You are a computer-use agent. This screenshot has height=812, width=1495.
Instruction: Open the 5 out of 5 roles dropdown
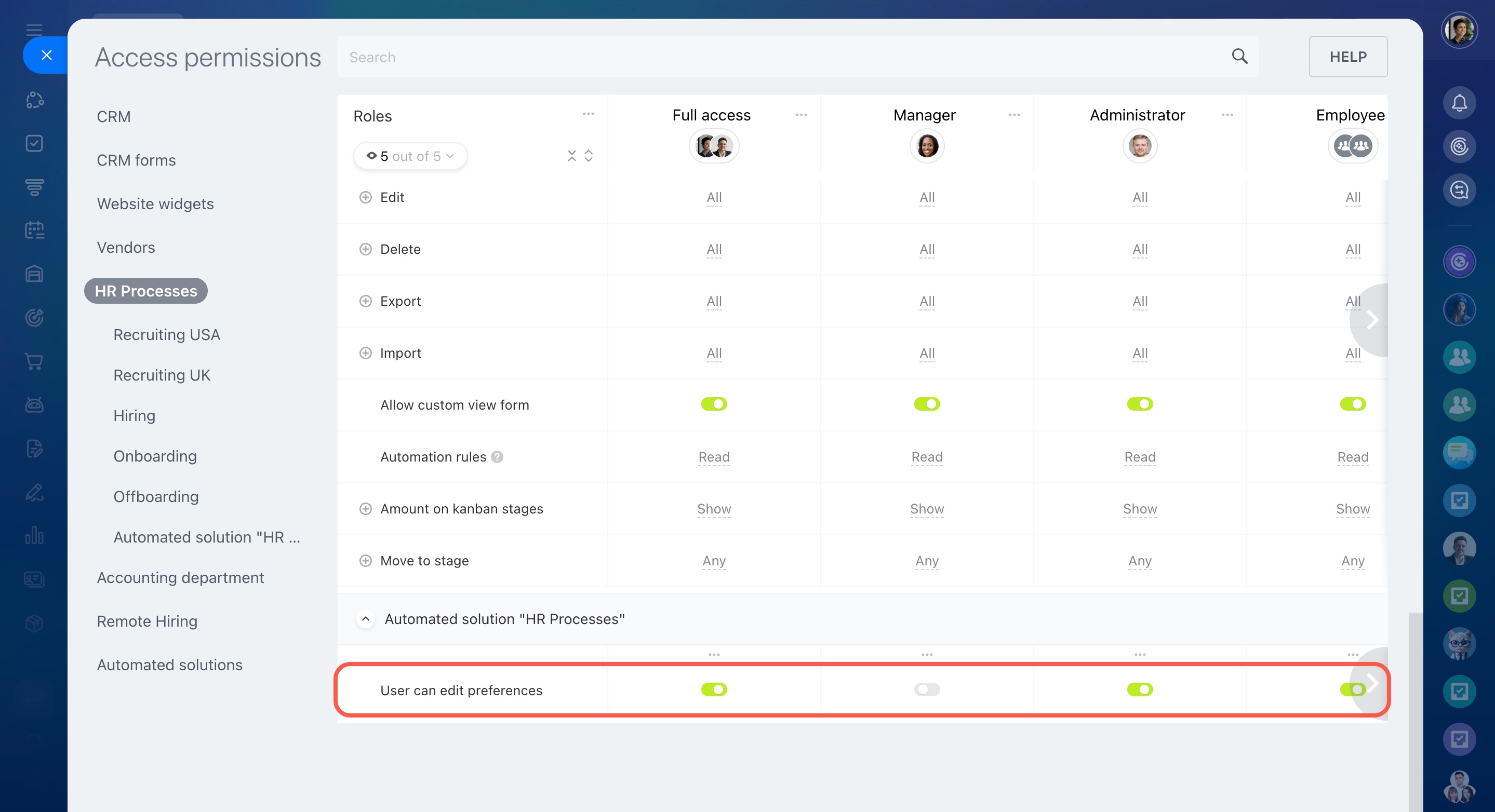pos(410,156)
